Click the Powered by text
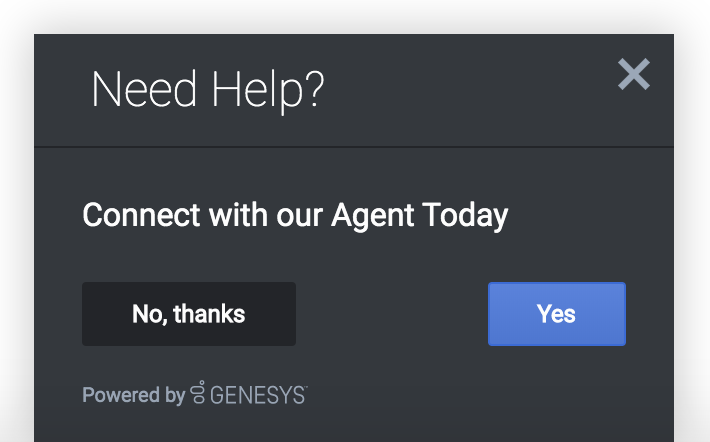This screenshot has height=442, width=710. coord(133,395)
